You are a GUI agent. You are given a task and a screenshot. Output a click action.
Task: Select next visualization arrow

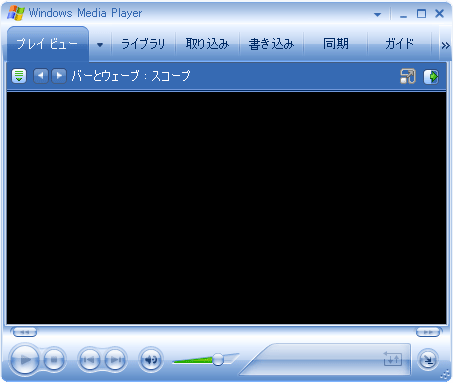[59, 76]
